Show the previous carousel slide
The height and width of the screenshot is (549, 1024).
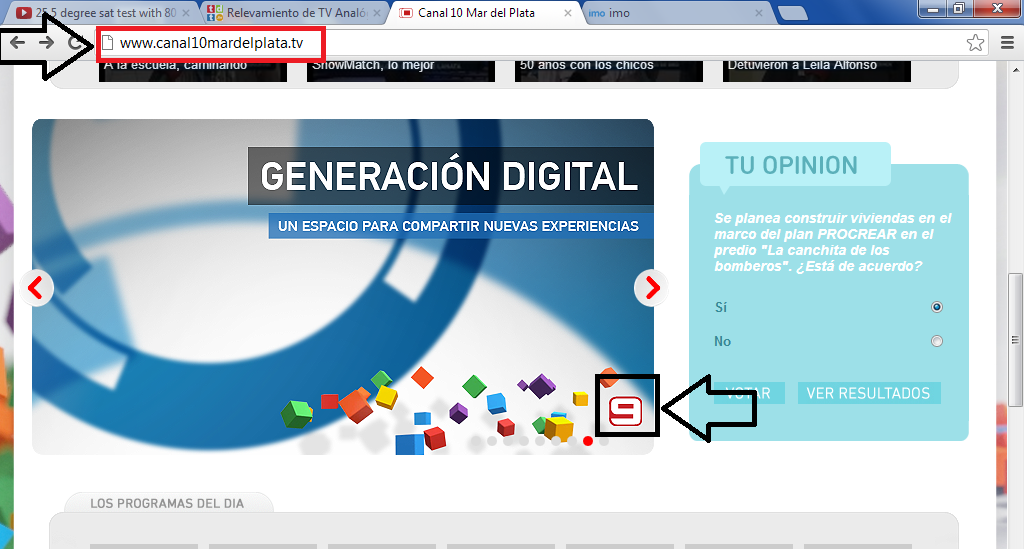(x=36, y=287)
